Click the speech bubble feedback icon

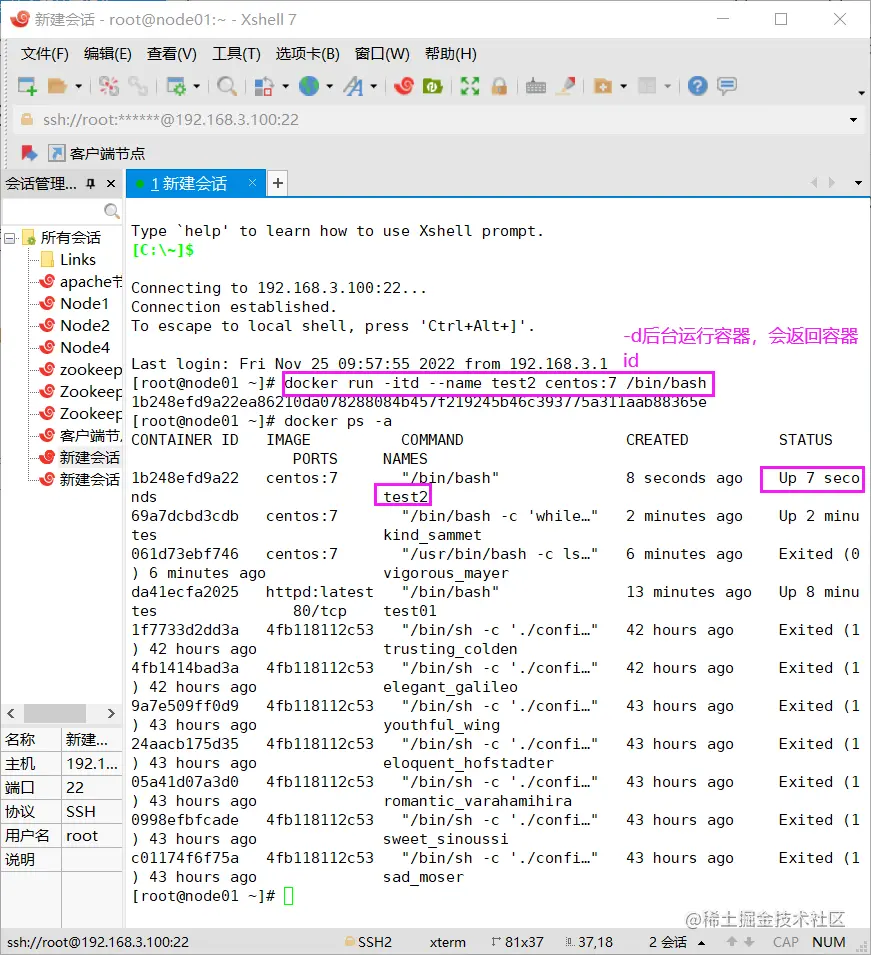pyautogui.click(x=727, y=86)
